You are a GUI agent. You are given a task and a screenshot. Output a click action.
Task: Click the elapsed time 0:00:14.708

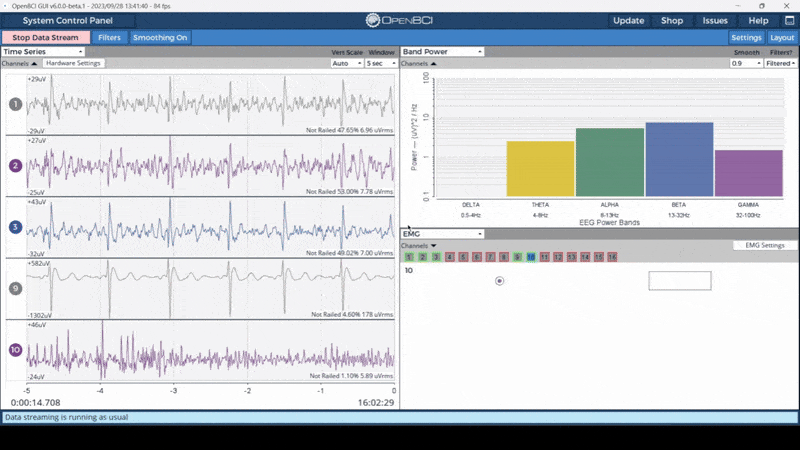(35, 403)
